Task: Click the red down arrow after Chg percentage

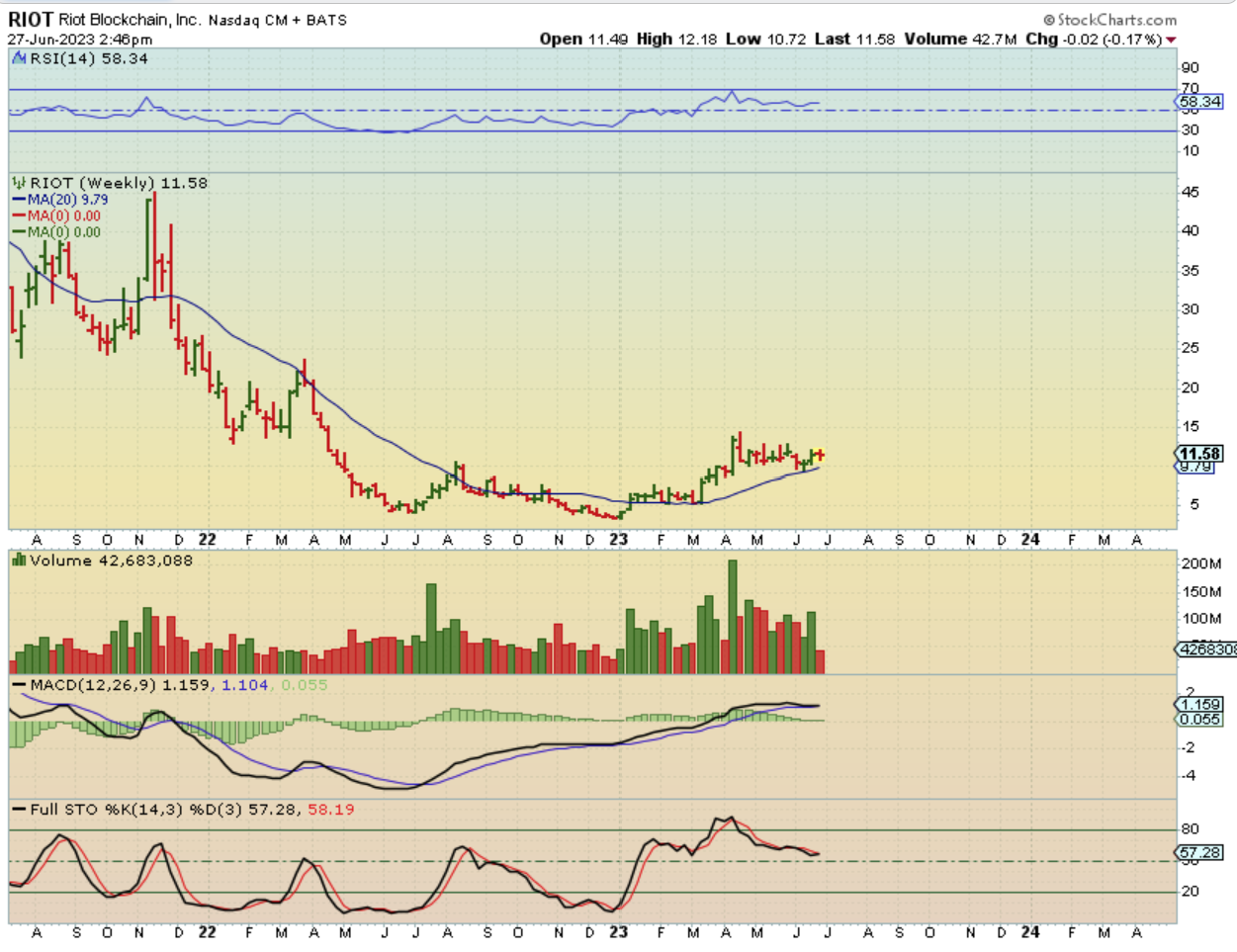Action: click(x=1171, y=40)
